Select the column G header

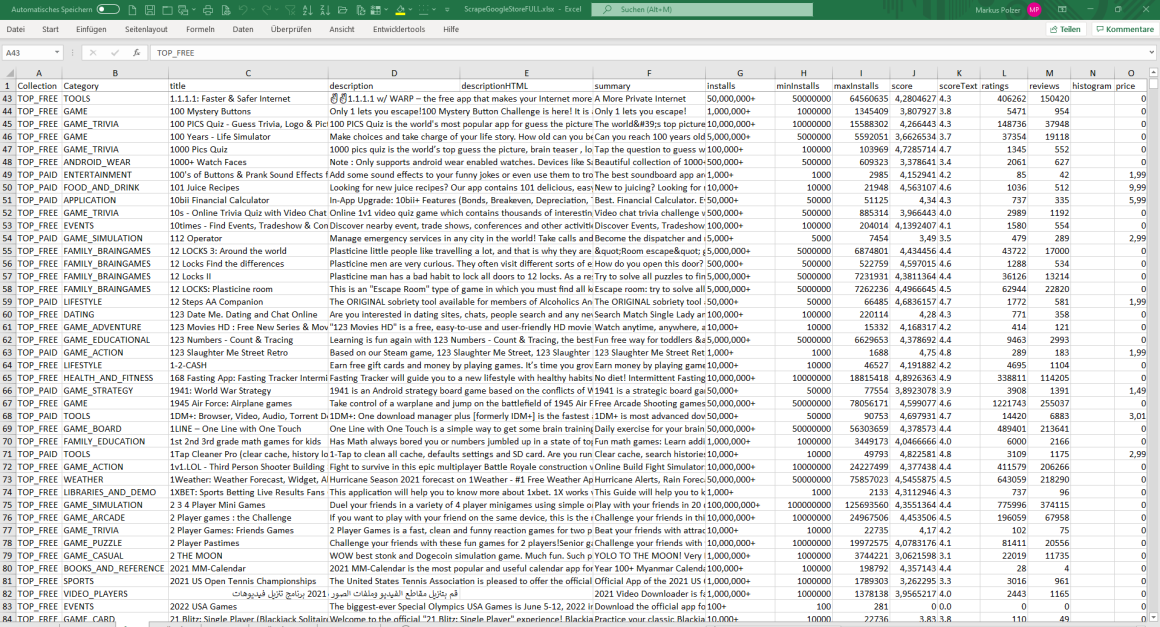click(x=739, y=73)
